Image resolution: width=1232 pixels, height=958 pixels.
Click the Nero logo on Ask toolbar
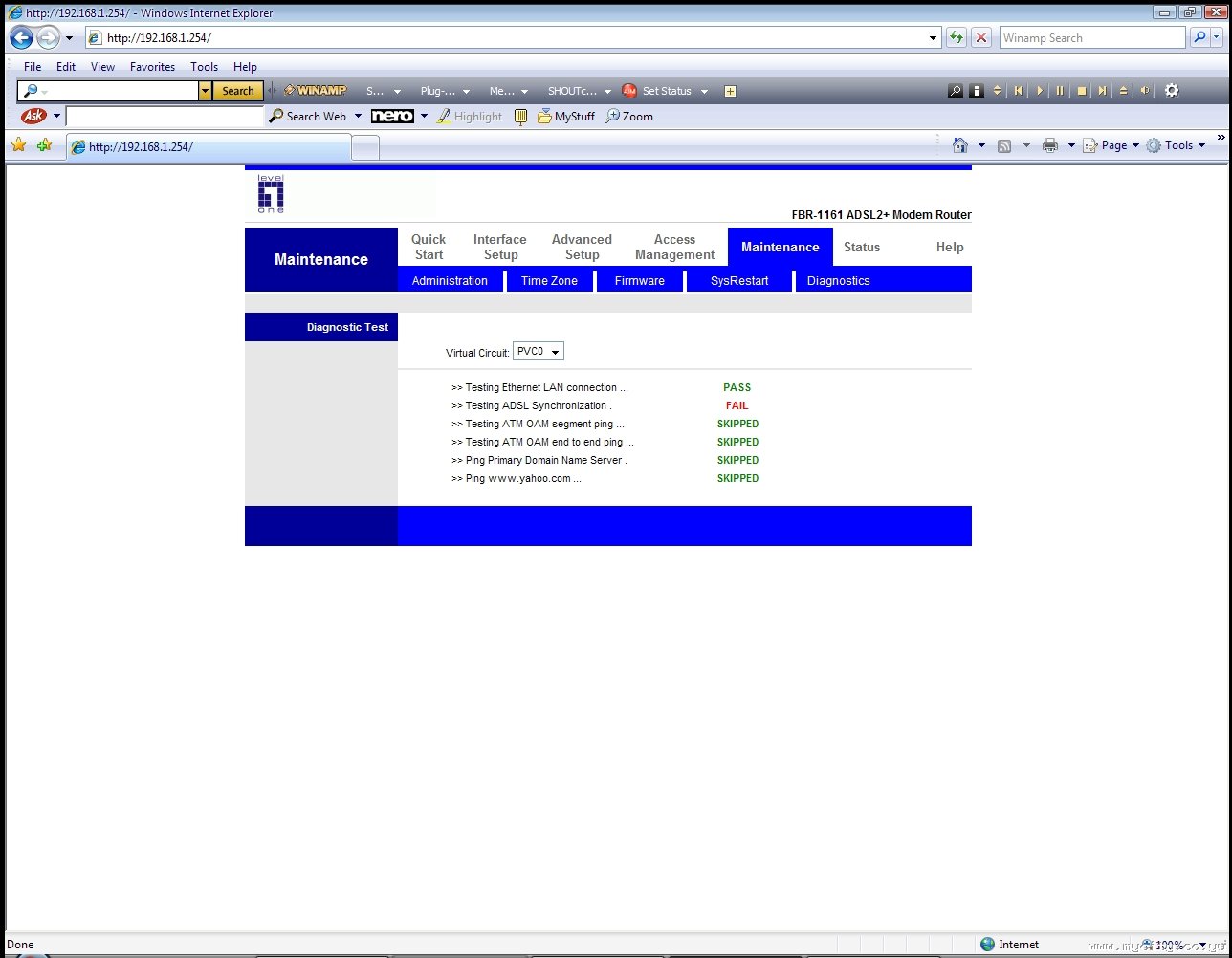(392, 116)
